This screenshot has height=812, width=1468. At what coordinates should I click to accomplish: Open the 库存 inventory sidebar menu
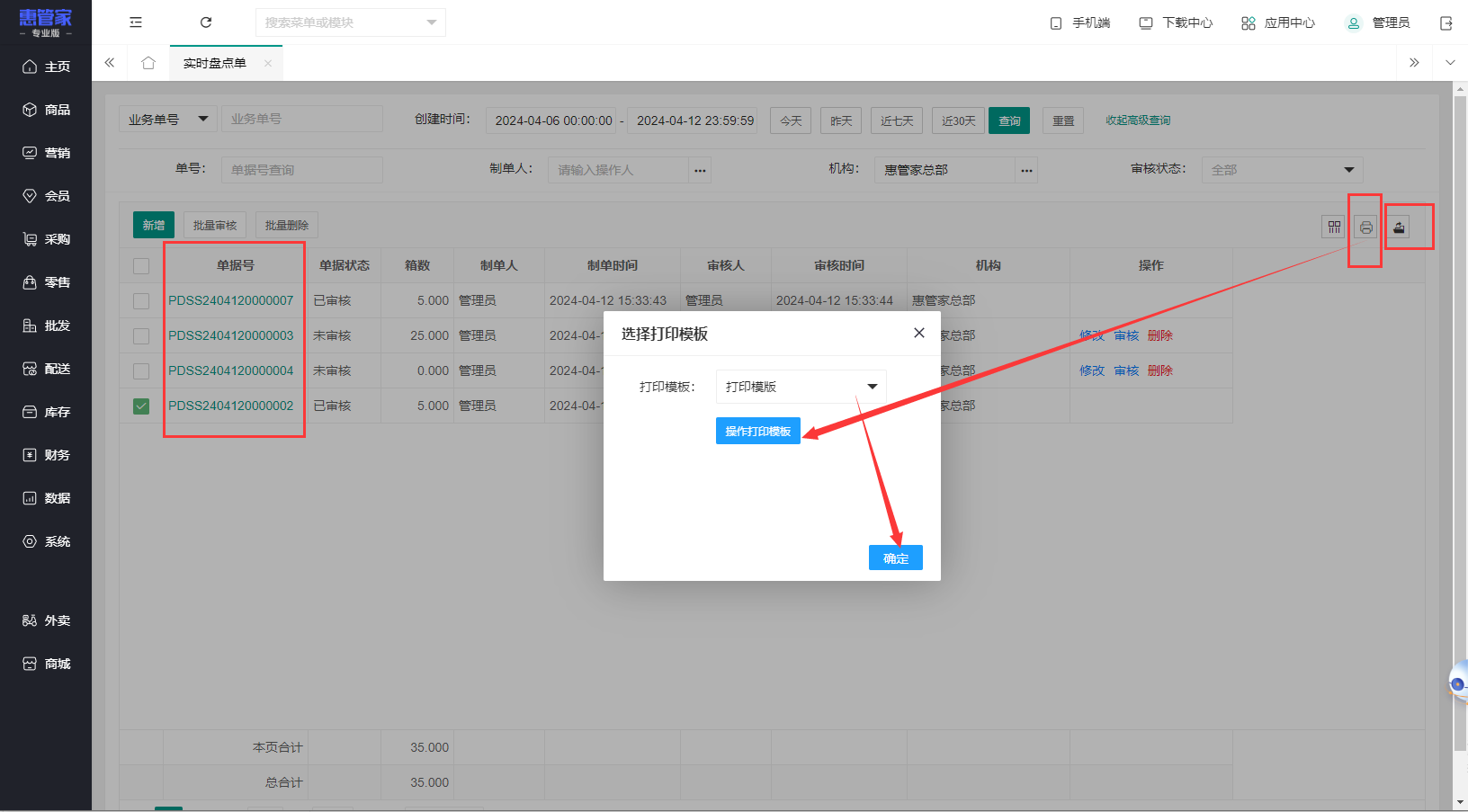[x=46, y=412]
